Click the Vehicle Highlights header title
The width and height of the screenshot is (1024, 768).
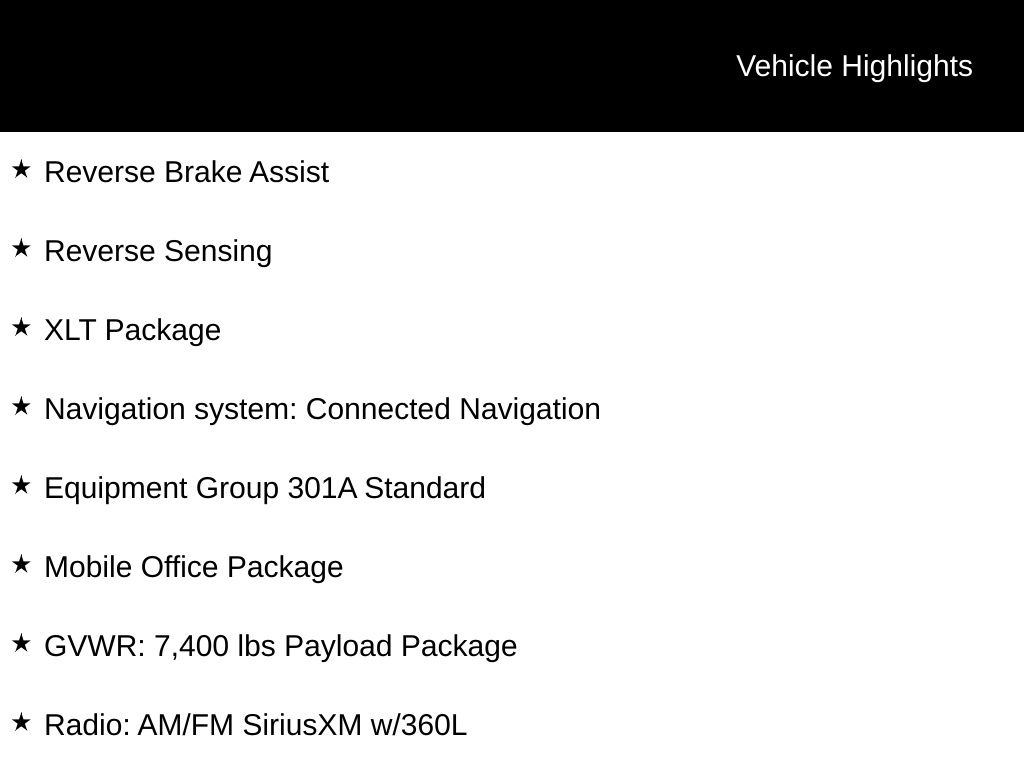[854, 66]
